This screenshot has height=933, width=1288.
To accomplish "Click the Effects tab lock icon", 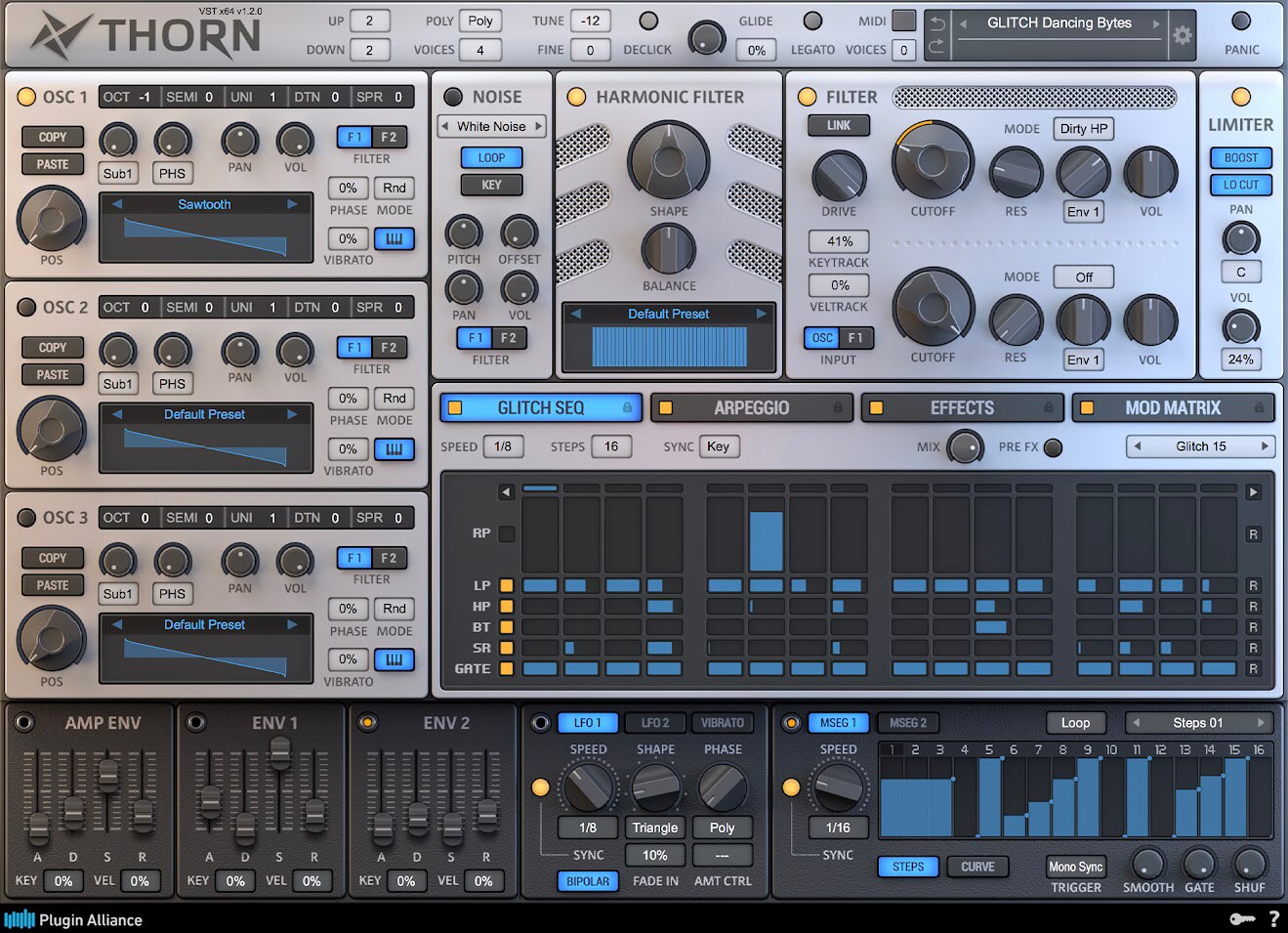I will [1049, 407].
